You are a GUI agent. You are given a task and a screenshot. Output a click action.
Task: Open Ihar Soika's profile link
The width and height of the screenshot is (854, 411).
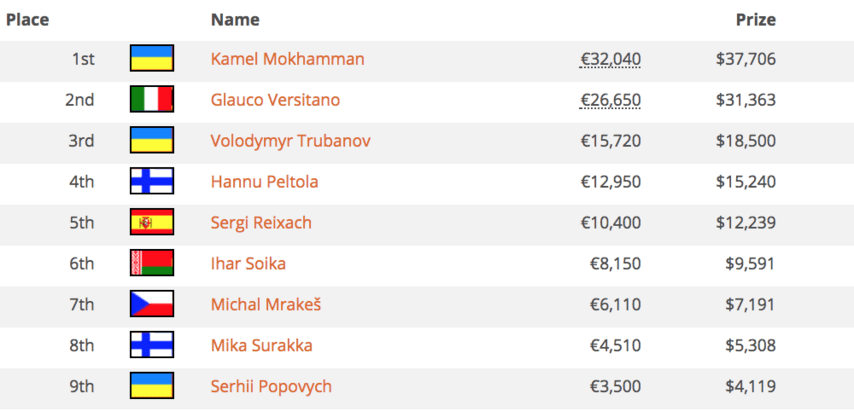(x=248, y=264)
